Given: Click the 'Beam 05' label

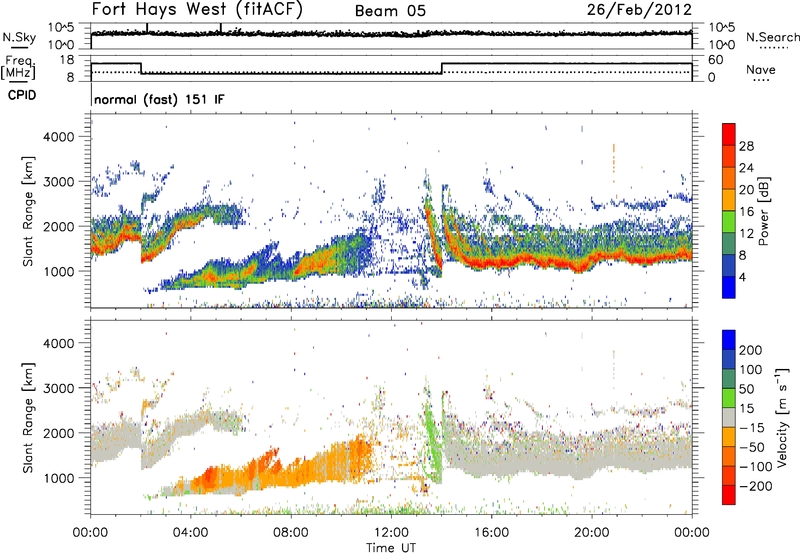Looking at the screenshot, I should 390,11.
